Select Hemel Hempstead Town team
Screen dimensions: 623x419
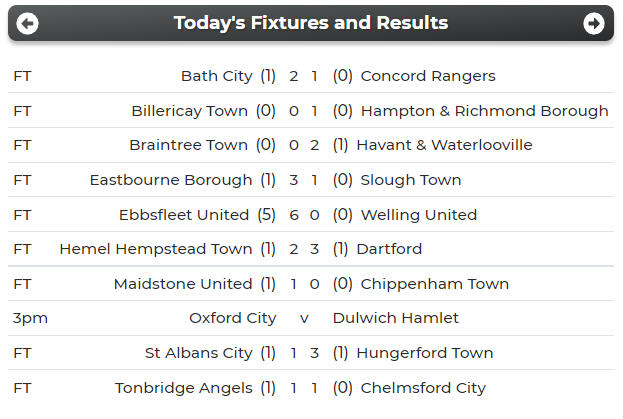[x=156, y=249]
